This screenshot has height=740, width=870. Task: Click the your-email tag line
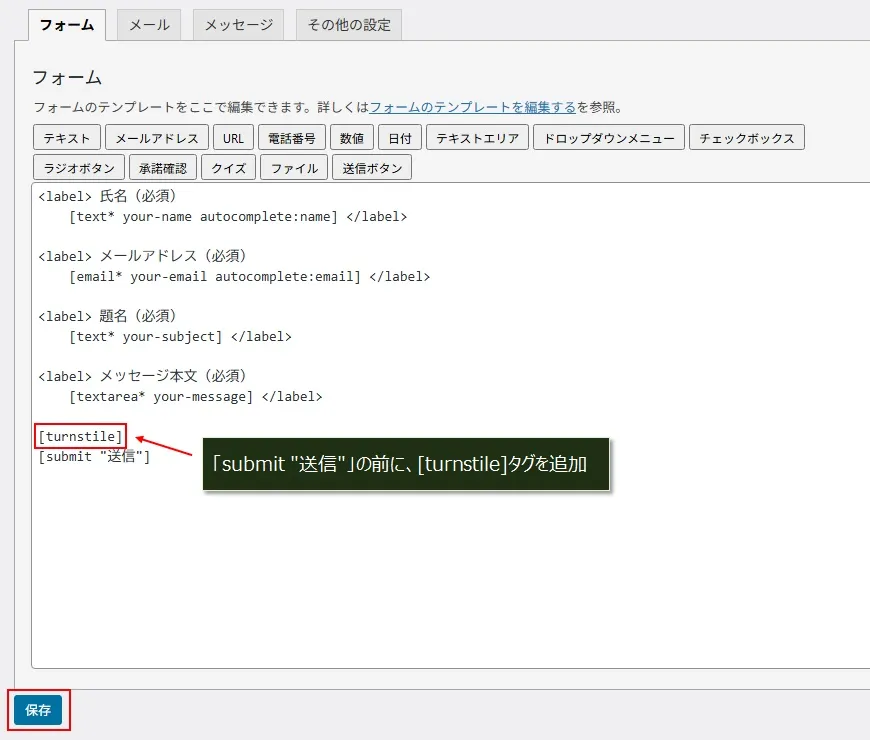250,276
